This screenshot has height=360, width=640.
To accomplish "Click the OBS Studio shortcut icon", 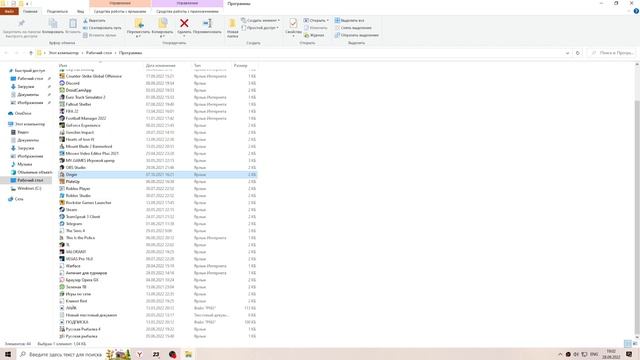I will (62, 167).
